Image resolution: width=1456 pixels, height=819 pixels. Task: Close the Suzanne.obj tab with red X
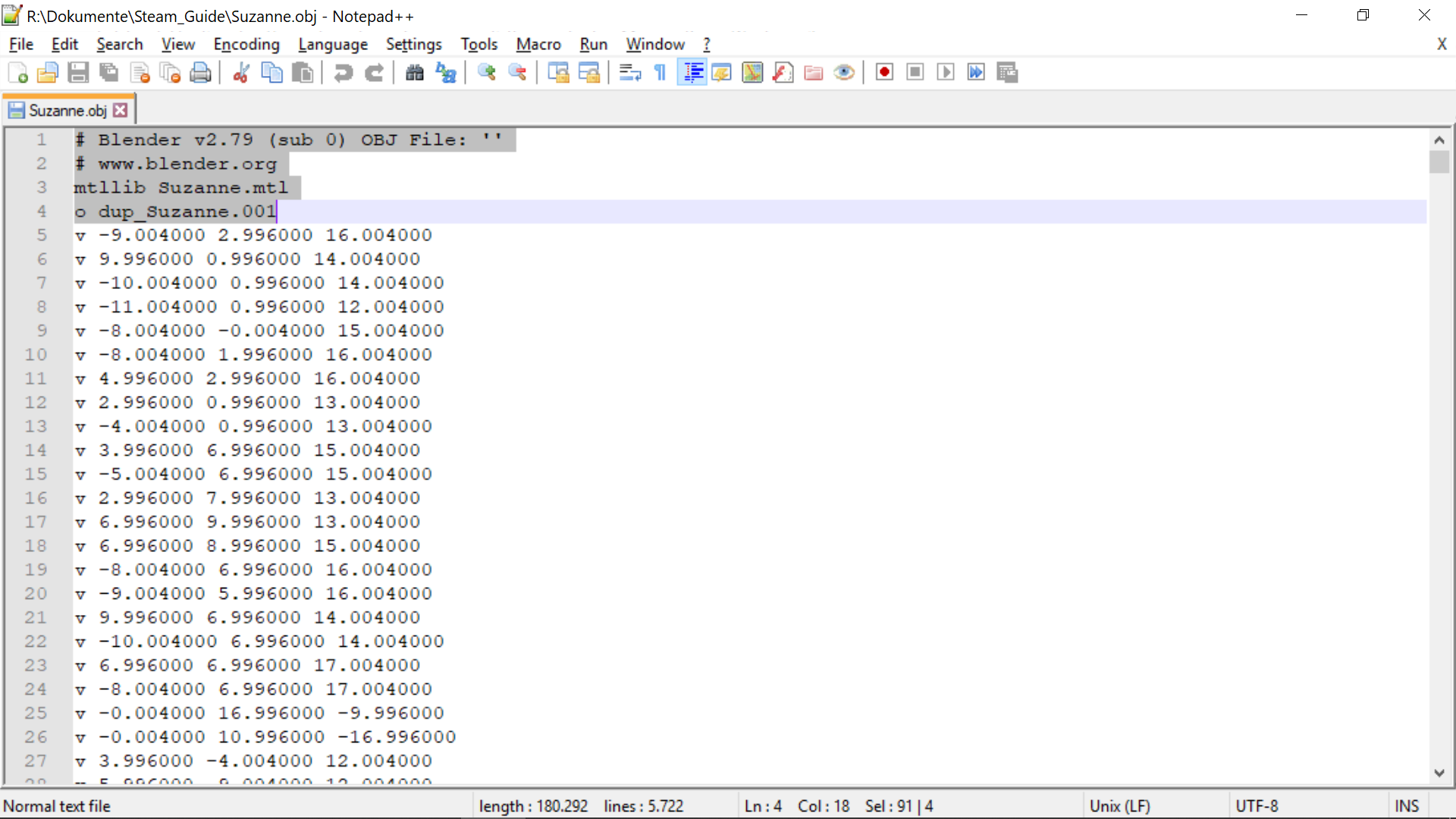[x=121, y=111]
